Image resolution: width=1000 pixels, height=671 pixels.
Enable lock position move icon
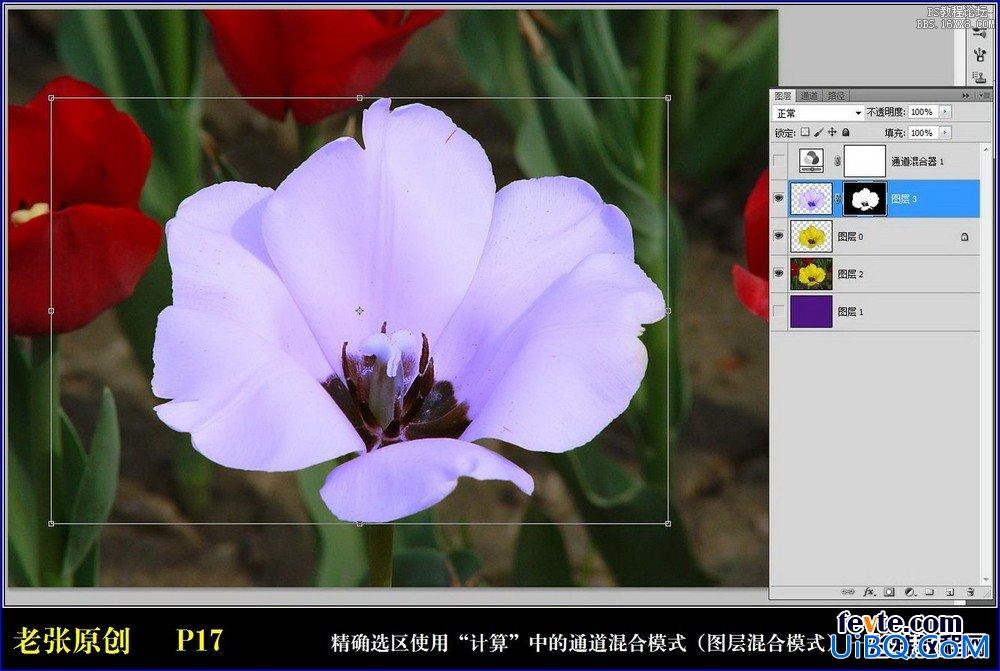point(832,132)
